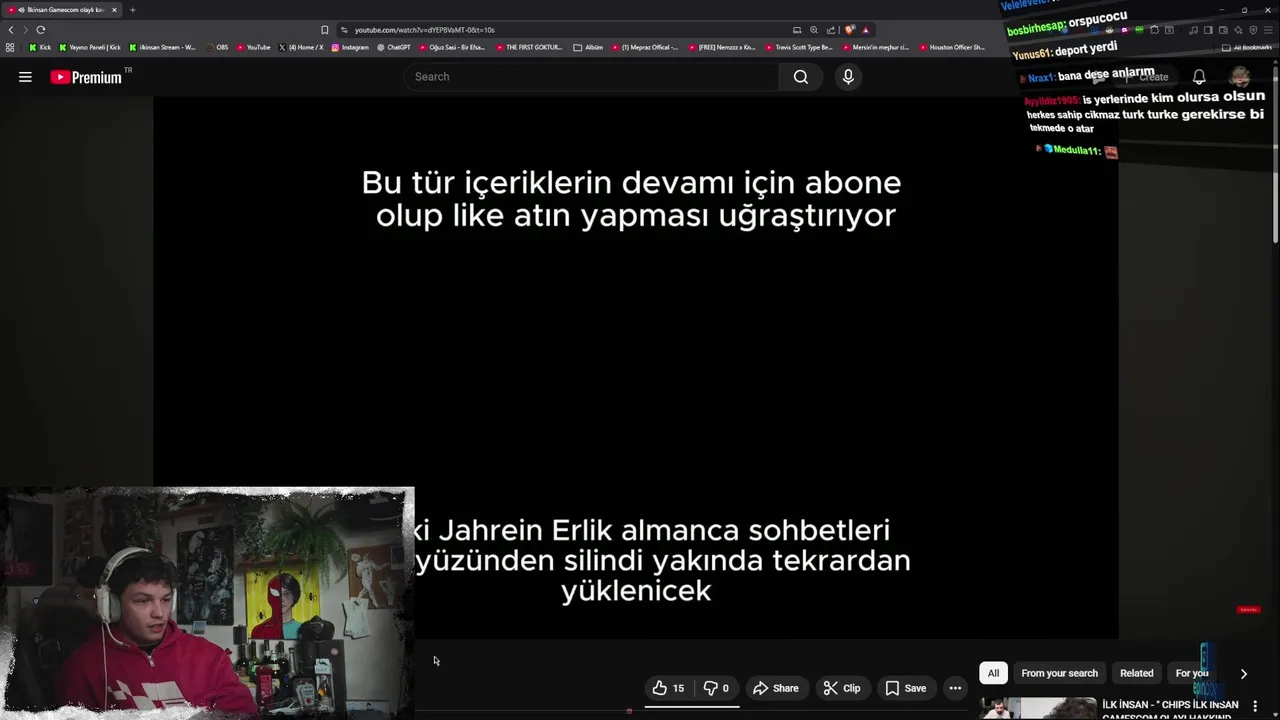Screen dimensions: 1280x720
Task: Open İLK İNSAN - CHIPS video title
Action: coord(1170,709)
